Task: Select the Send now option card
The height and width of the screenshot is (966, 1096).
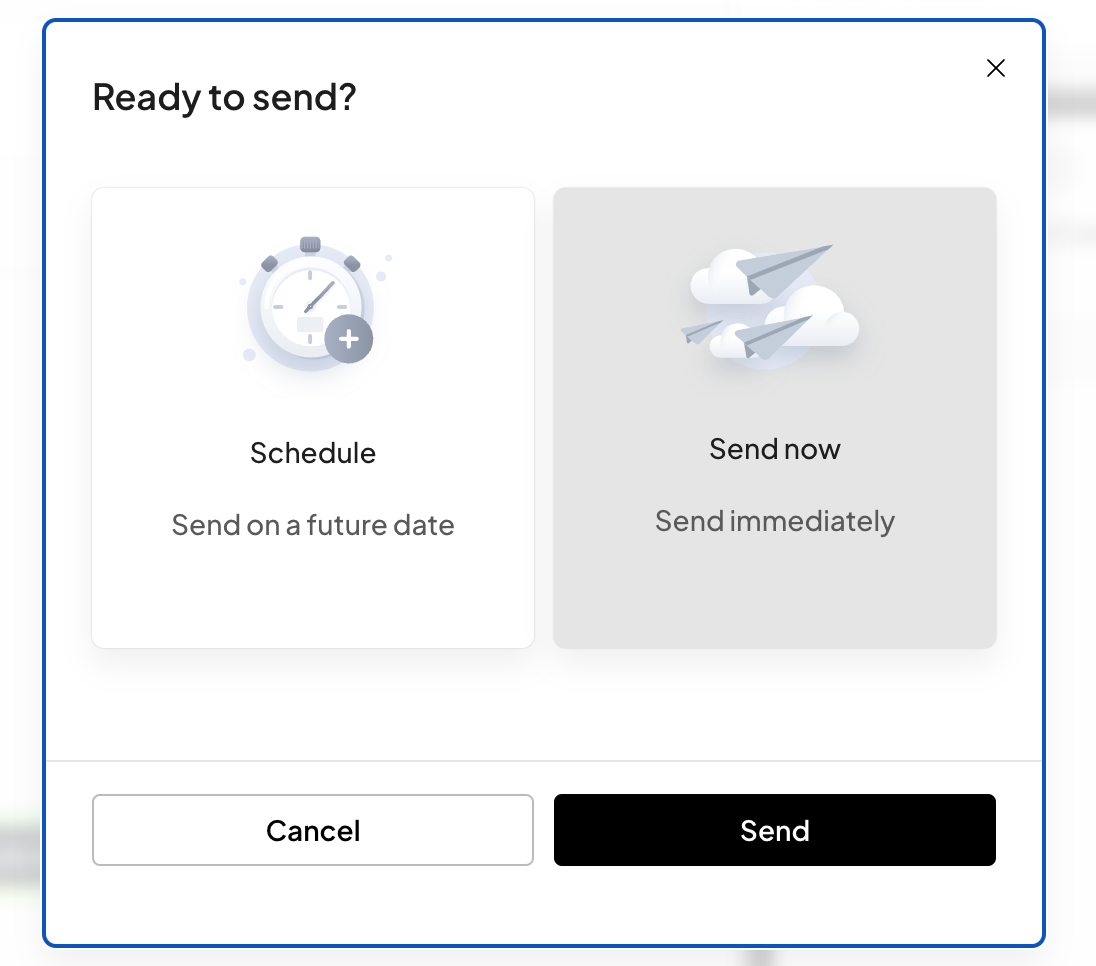Action: click(x=774, y=417)
